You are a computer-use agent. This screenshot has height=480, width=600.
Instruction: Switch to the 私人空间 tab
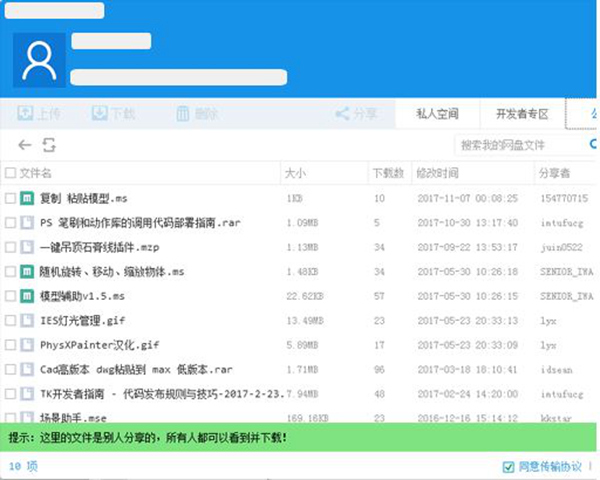(x=437, y=114)
